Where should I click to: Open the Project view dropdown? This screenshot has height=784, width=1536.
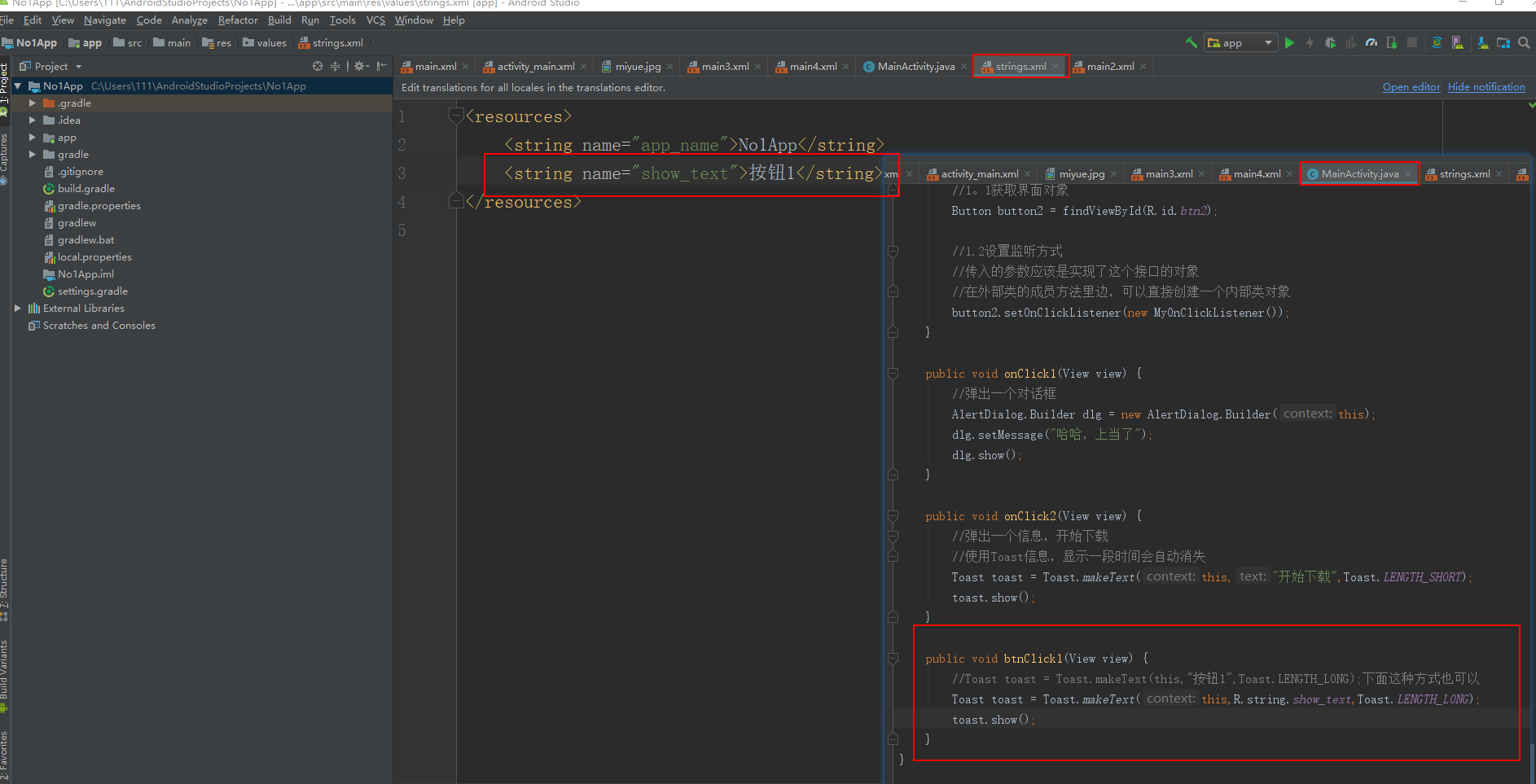(50, 66)
